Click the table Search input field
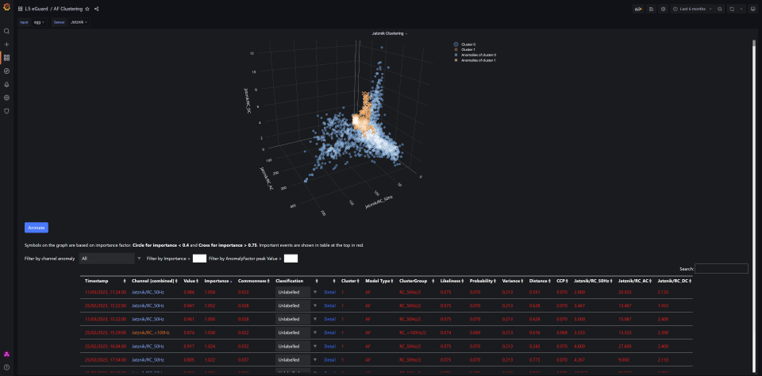 coord(721,268)
